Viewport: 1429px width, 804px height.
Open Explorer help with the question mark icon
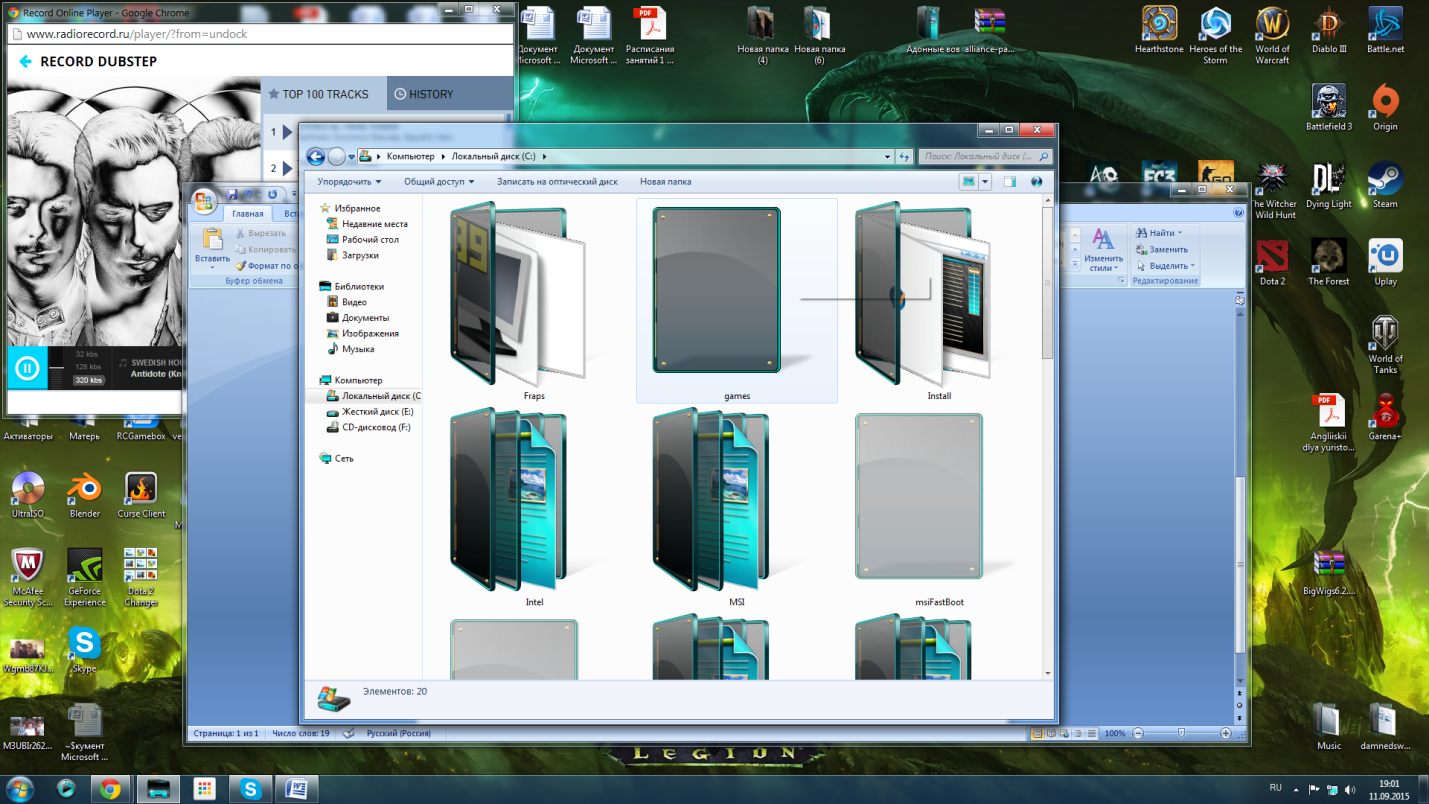[1036, 182]
